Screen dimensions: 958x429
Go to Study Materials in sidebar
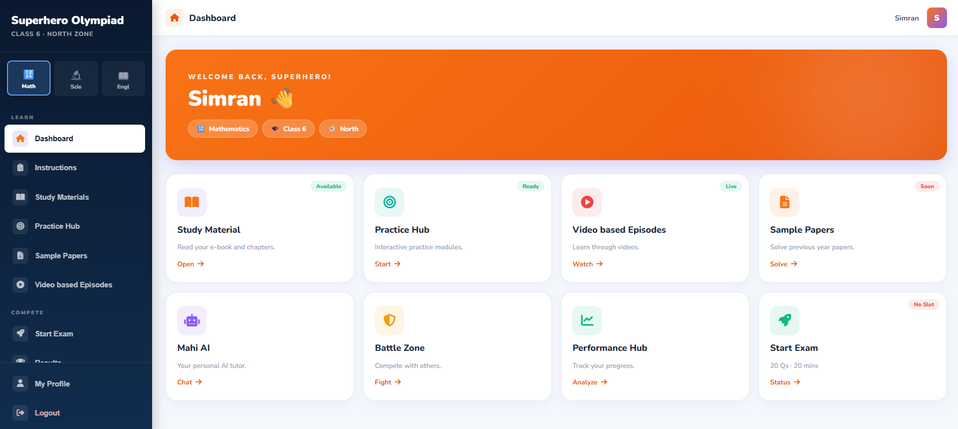(75, 197)
